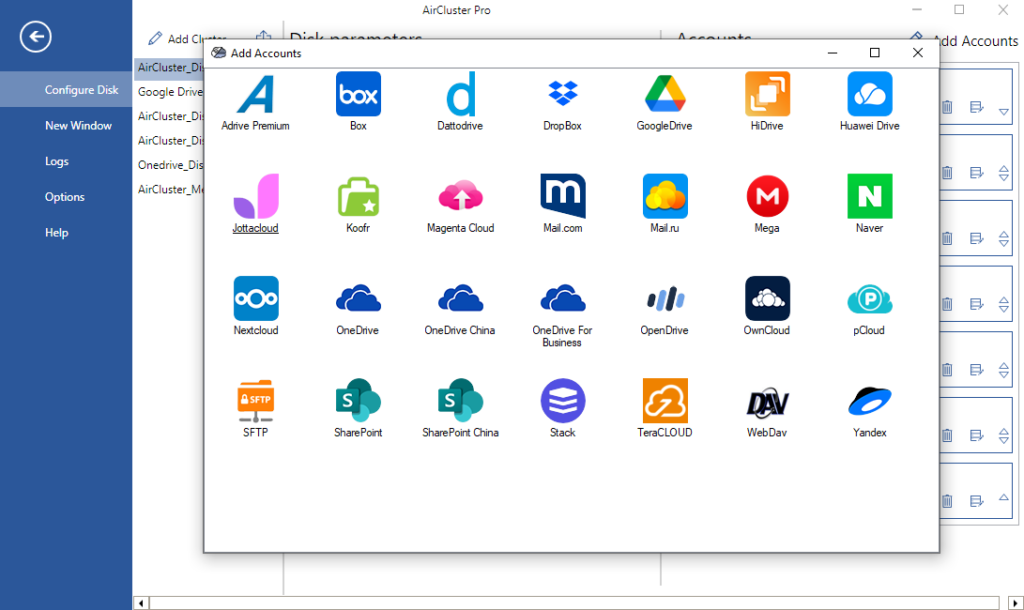Choose OneDrive China provider
Image resolution: width=1024 pixels, height=610 pixels.
(x=460, y=299)
